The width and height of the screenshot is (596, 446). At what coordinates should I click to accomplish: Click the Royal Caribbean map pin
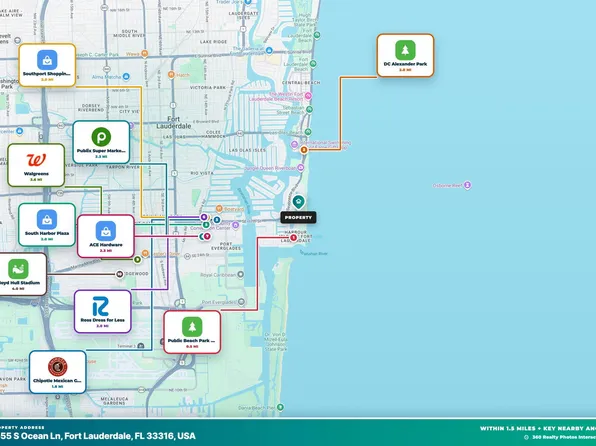(x=241, y=274)
